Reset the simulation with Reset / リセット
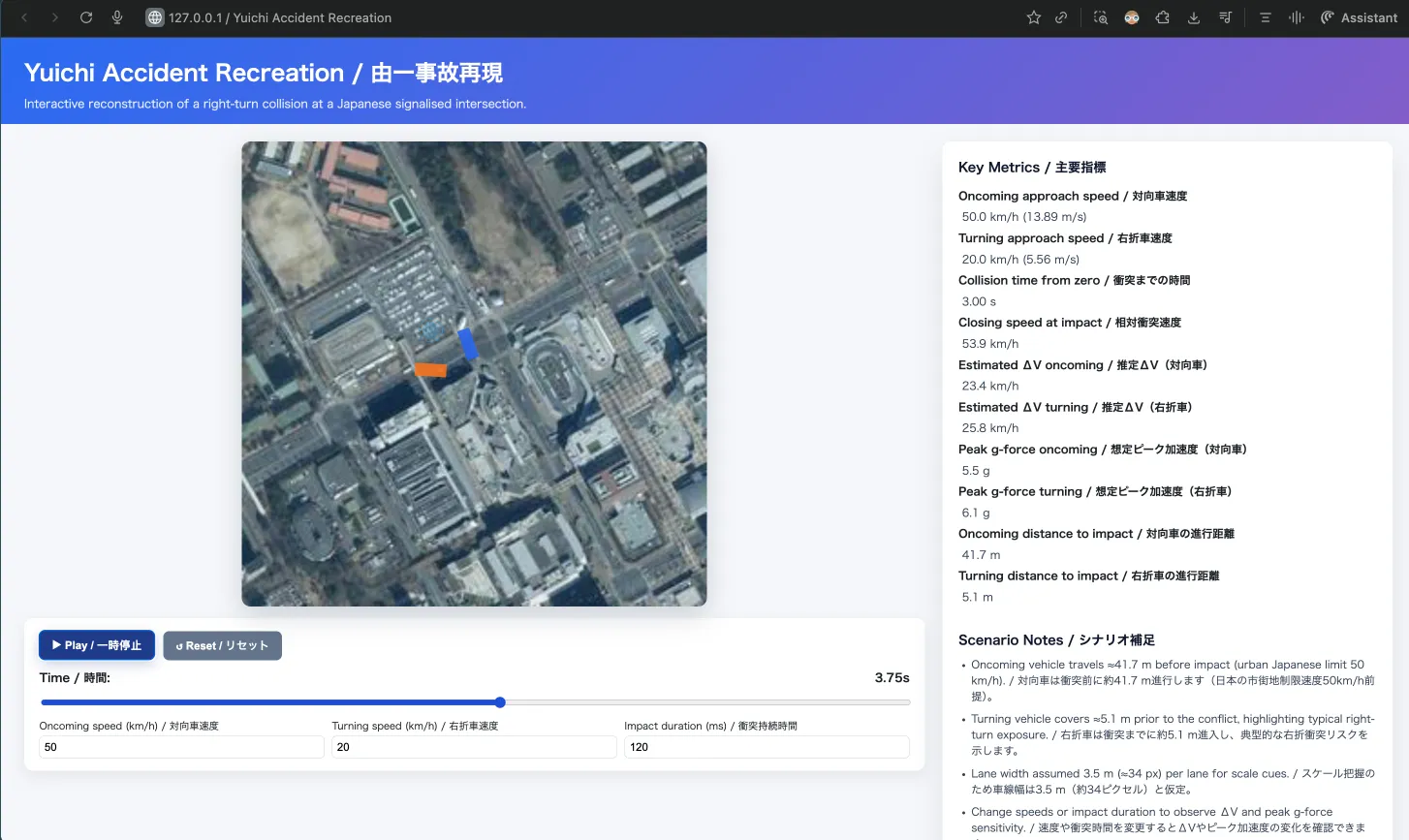This screenshot has height=840, width=1409. click(222, 645)
